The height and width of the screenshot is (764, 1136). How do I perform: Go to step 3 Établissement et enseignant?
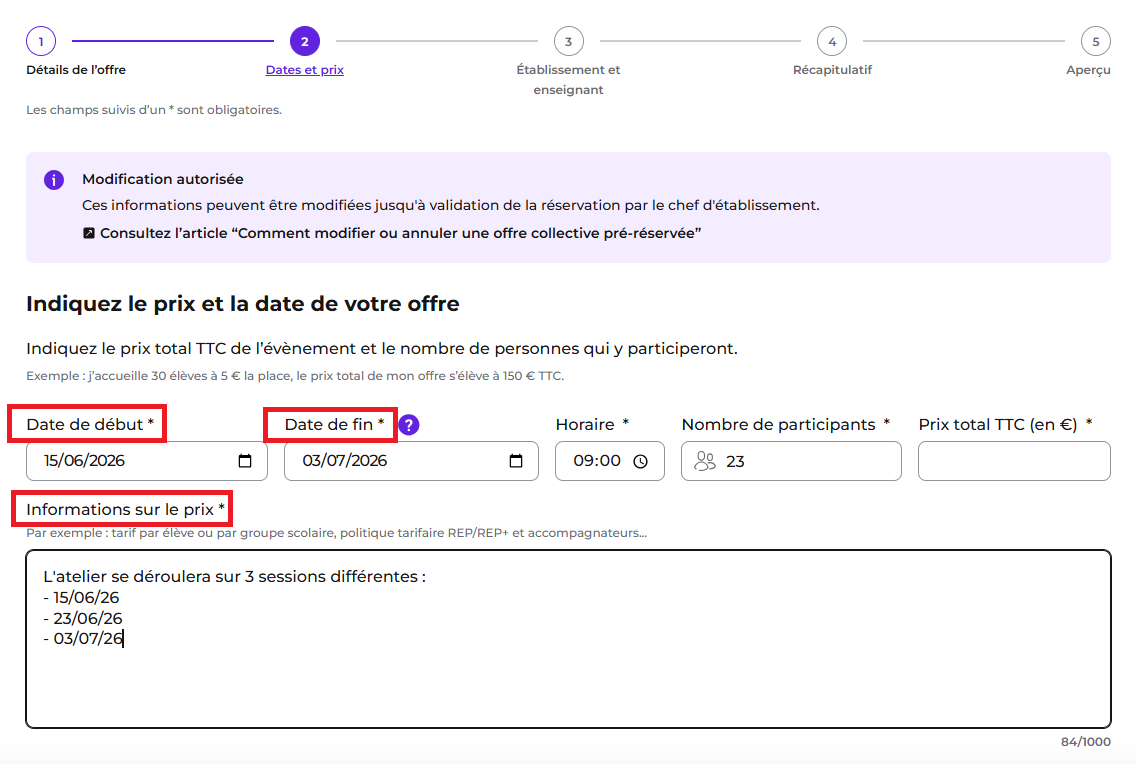point(569,41)
